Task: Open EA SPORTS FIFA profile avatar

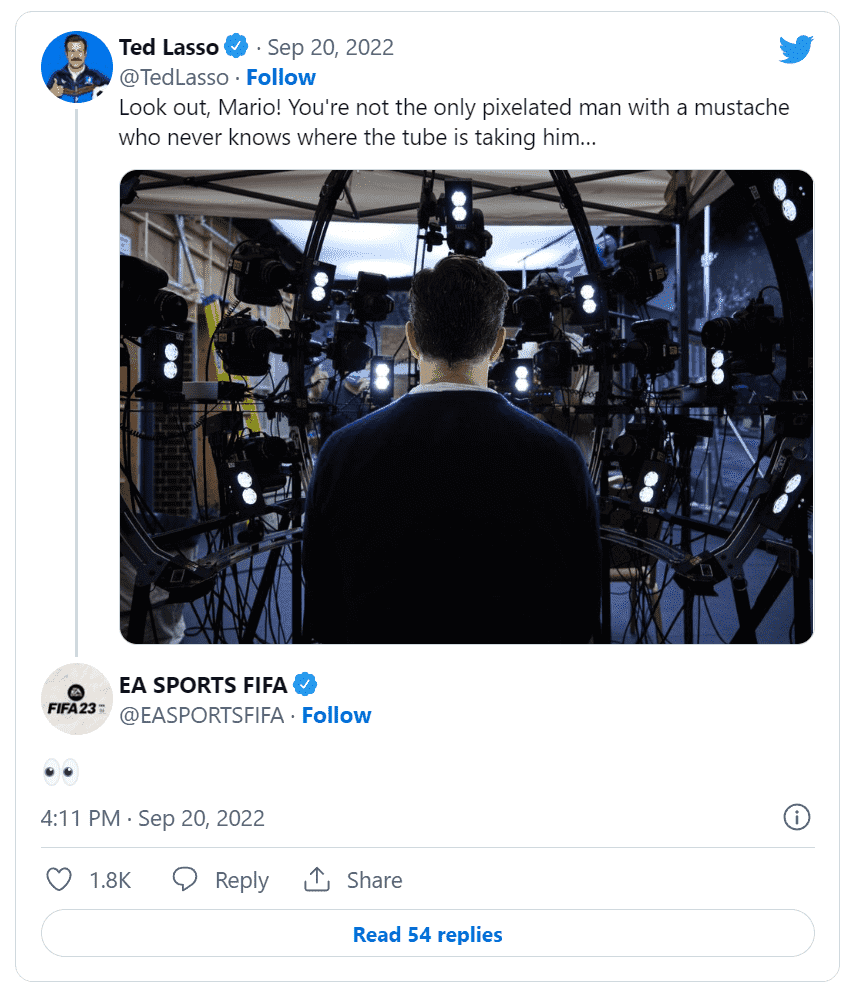Action: [x=77, y=699]
